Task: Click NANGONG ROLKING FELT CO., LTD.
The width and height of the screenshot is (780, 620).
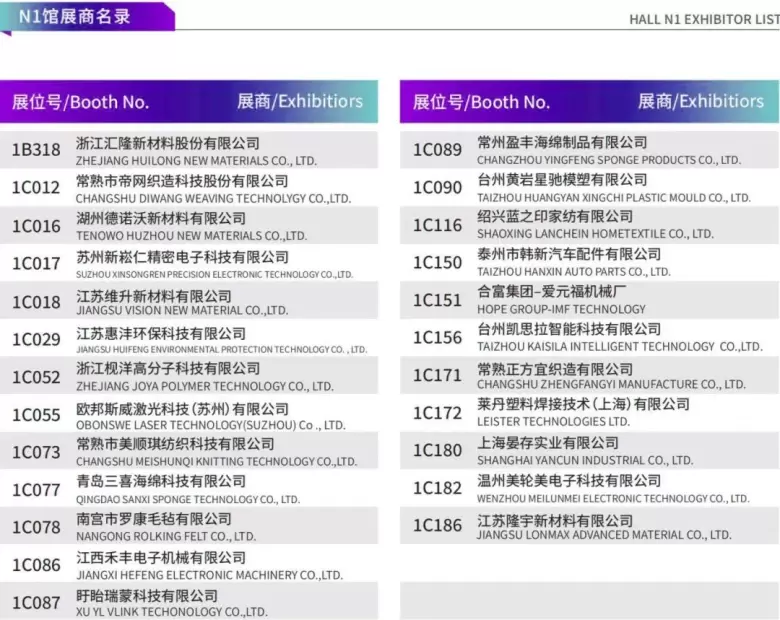Action: coord(166,536)
